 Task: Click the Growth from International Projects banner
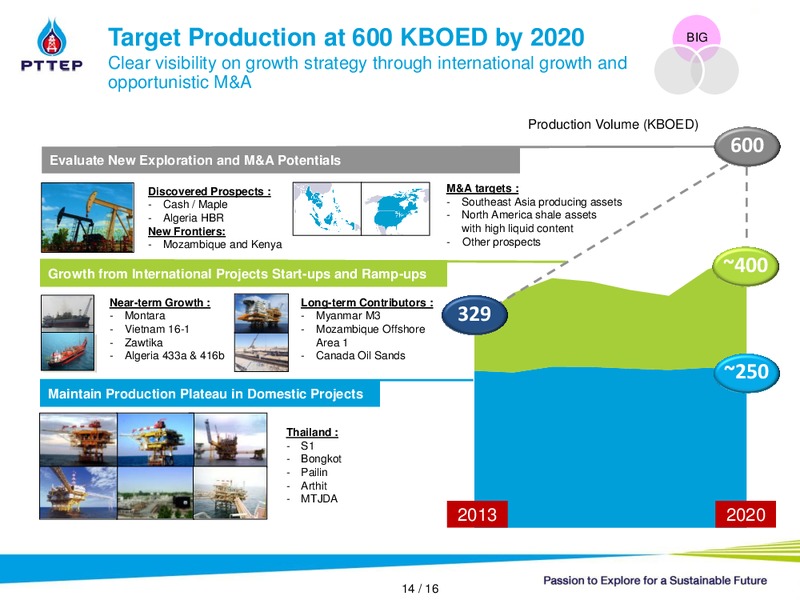pos(244,274)
